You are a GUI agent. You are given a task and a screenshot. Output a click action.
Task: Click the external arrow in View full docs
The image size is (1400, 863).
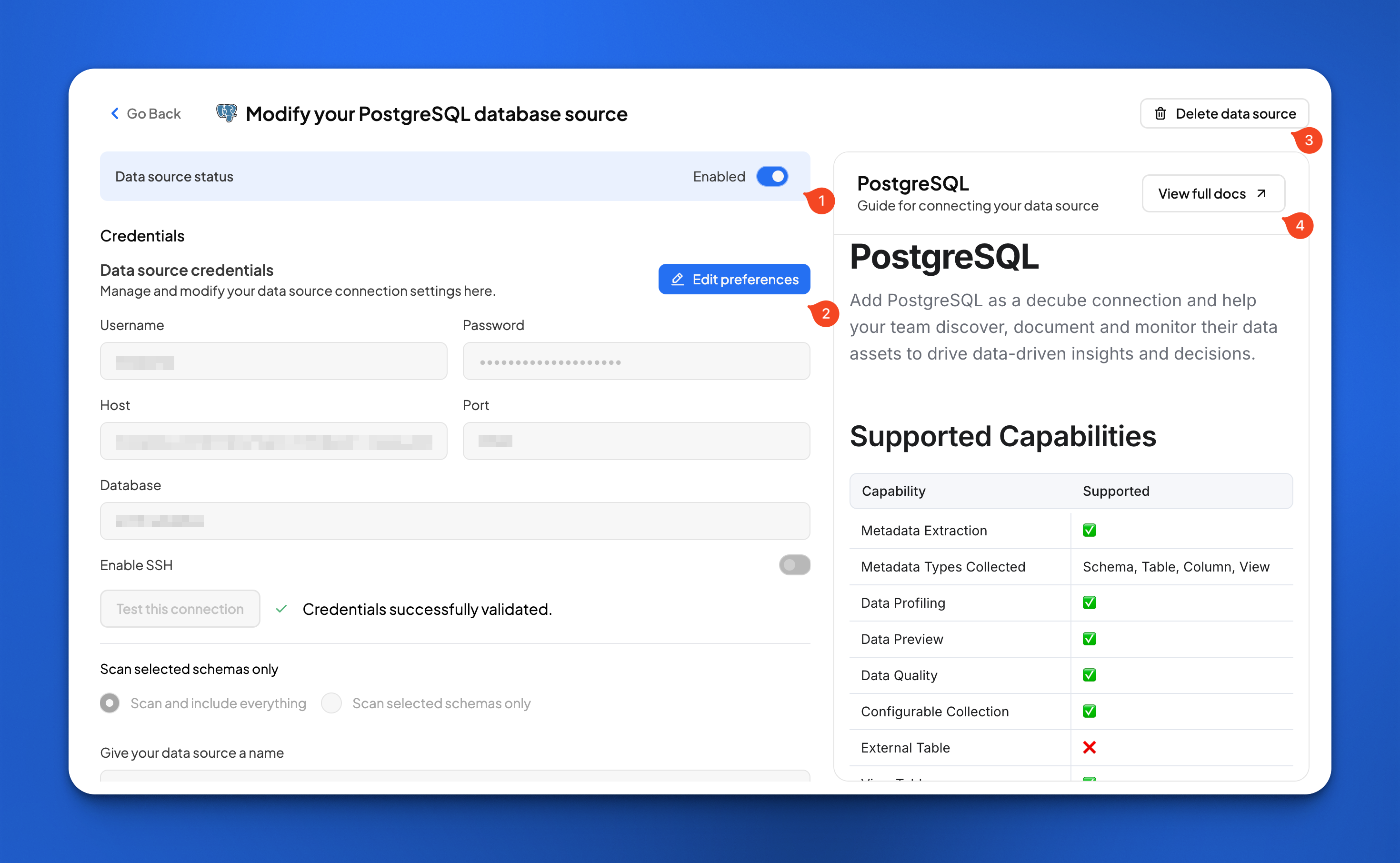pyautogui.click(x=1261, y=193)
